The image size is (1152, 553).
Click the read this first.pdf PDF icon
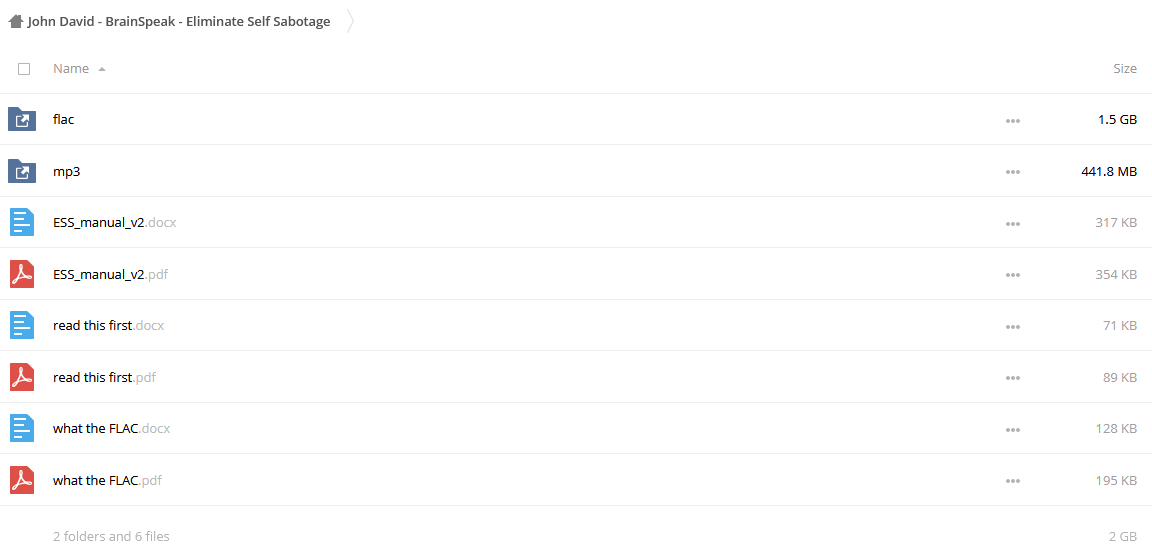click(x=22, y=377)
